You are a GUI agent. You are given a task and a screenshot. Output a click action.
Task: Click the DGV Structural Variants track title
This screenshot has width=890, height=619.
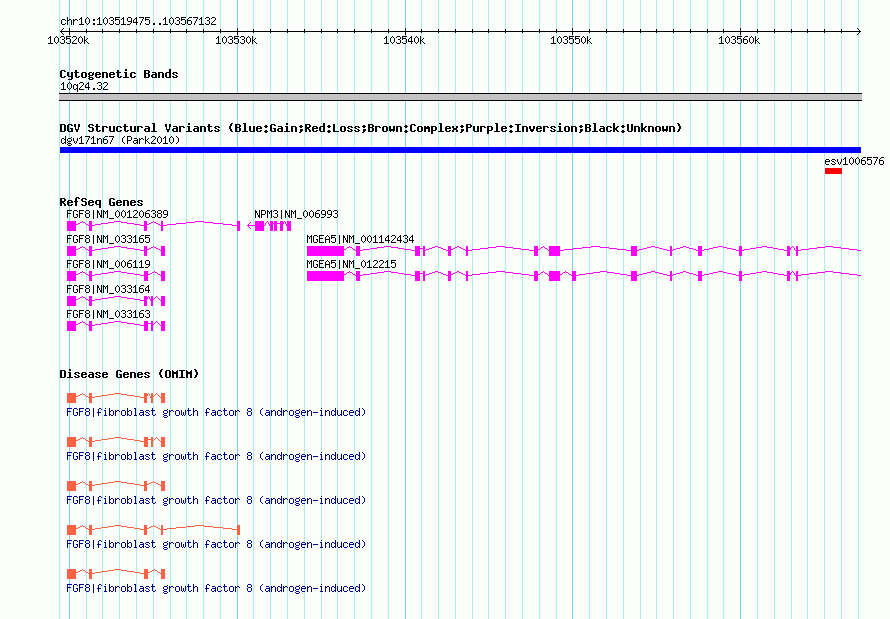pyautogui.click(x=371, y=128)
